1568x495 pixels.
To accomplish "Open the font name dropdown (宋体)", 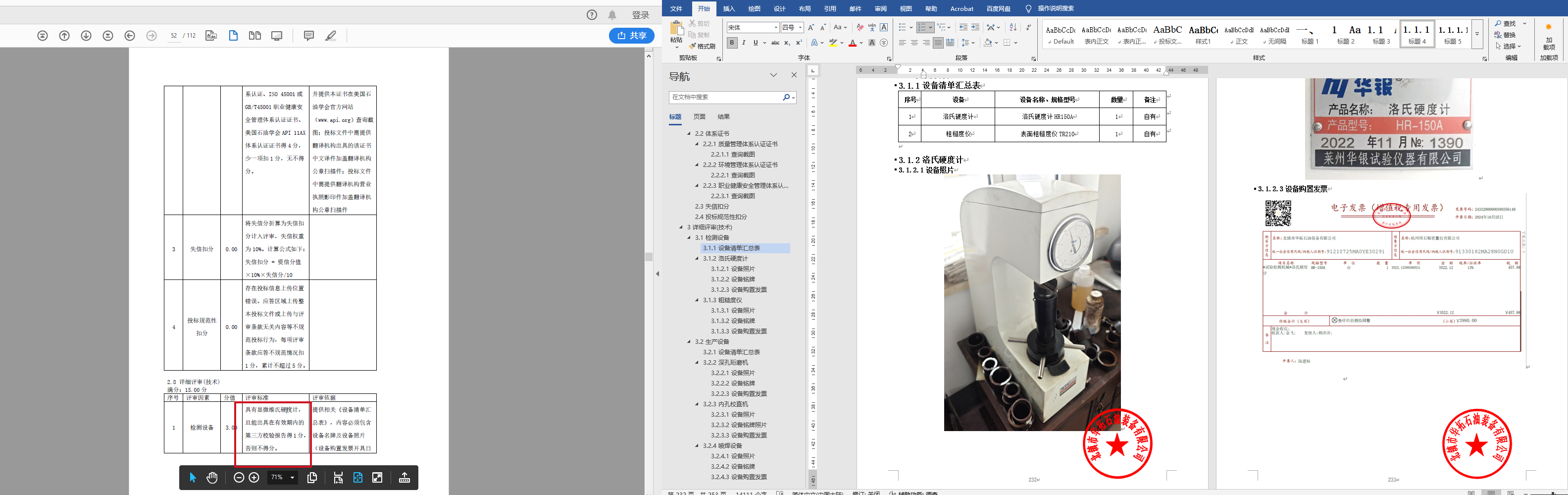I will point(775,27).
